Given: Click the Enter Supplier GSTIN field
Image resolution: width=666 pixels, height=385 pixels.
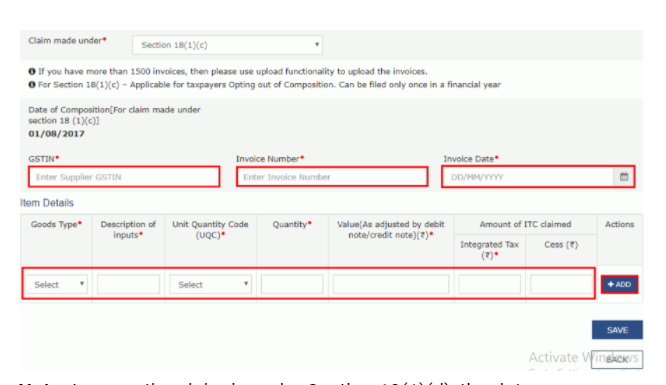Looking at the screenshot, I should click(x=124, y=177).
